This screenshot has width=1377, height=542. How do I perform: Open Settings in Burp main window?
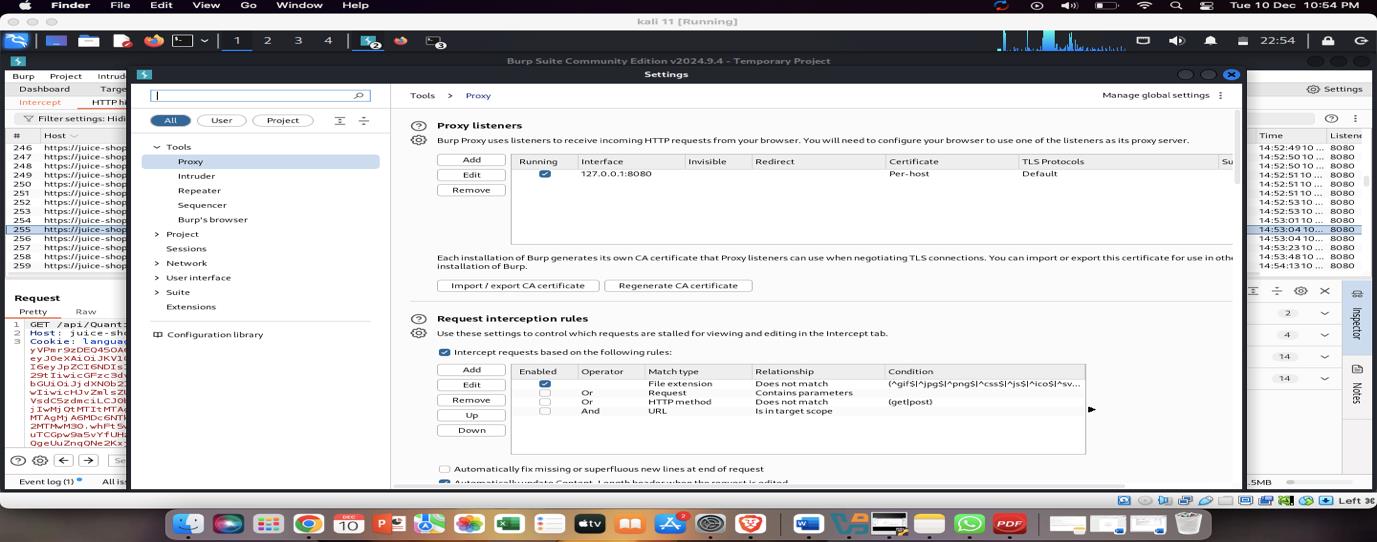(1335, 89)
